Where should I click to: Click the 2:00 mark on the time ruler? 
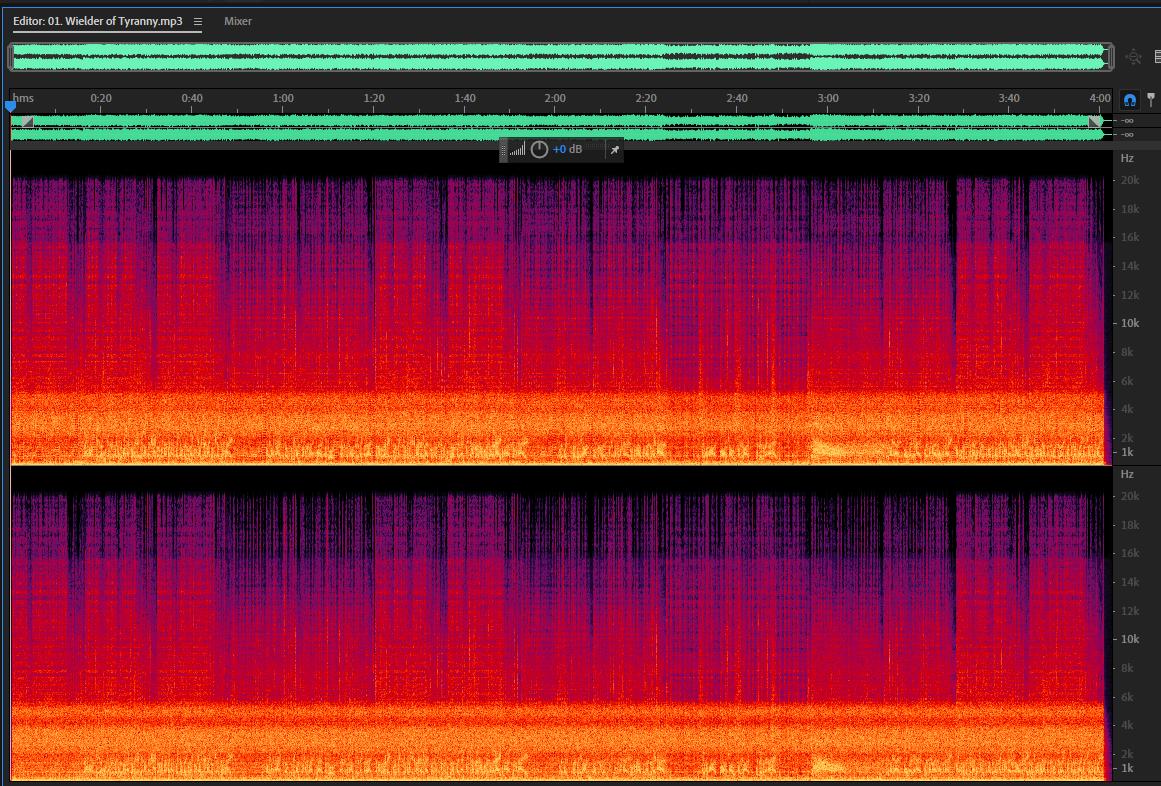pos(555,98)
